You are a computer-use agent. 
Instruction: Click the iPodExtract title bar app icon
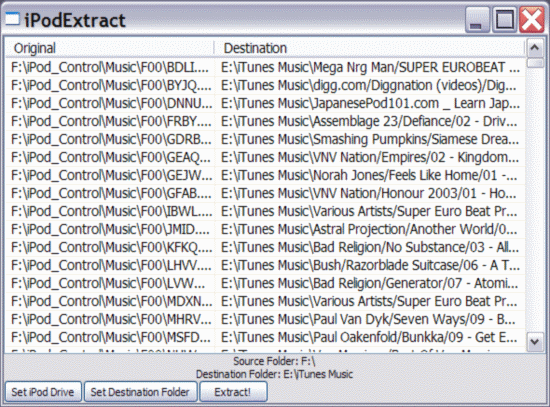coord(12,19)
